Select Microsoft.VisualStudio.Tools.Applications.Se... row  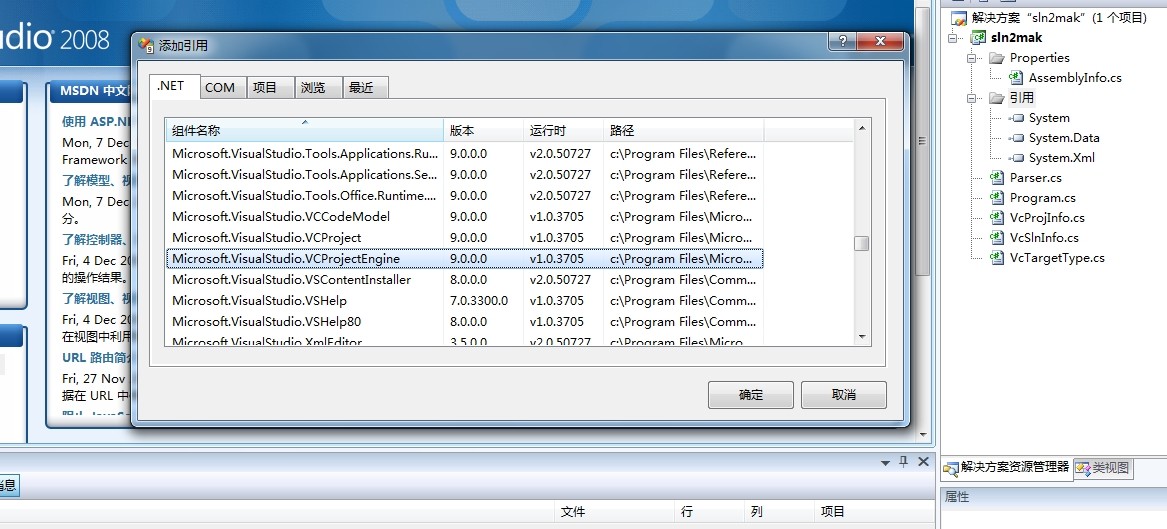[x=464, y=175]
